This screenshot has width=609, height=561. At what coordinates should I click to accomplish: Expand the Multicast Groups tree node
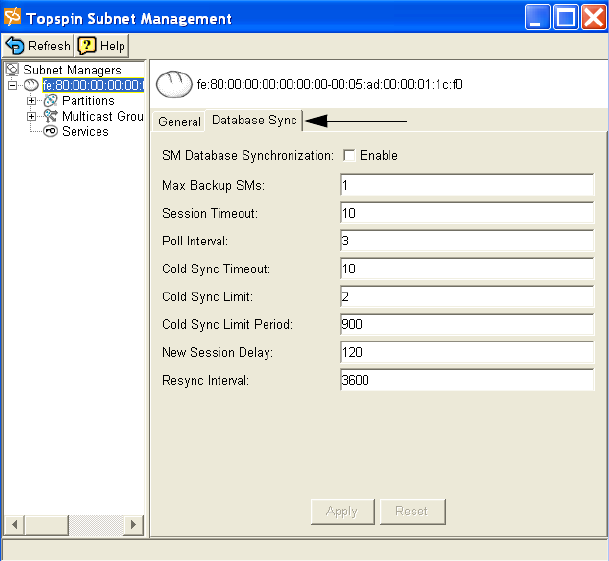click(x=32, y=116)
